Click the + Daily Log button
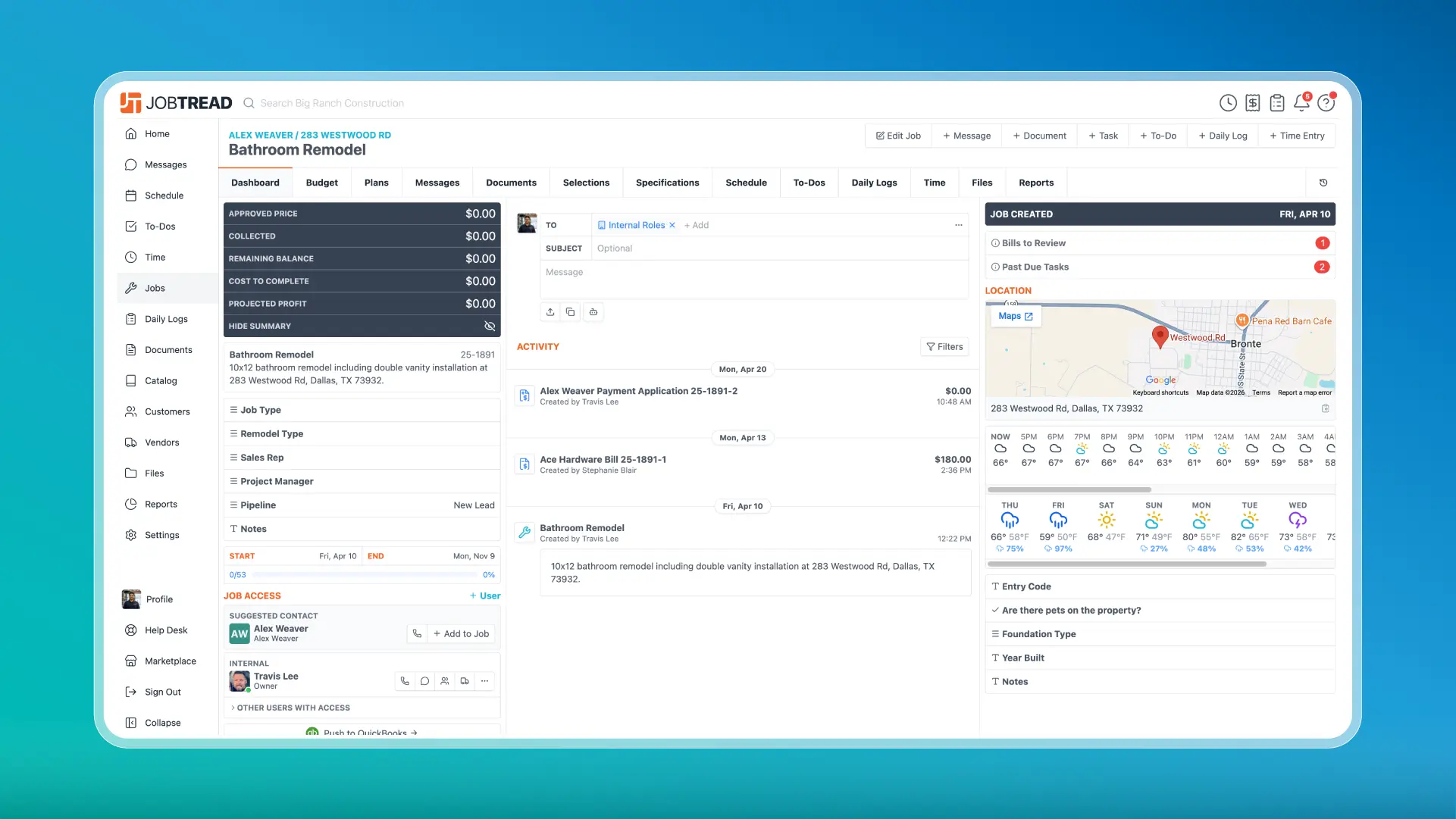1456x819 pixels. [x=1223, y=136]
